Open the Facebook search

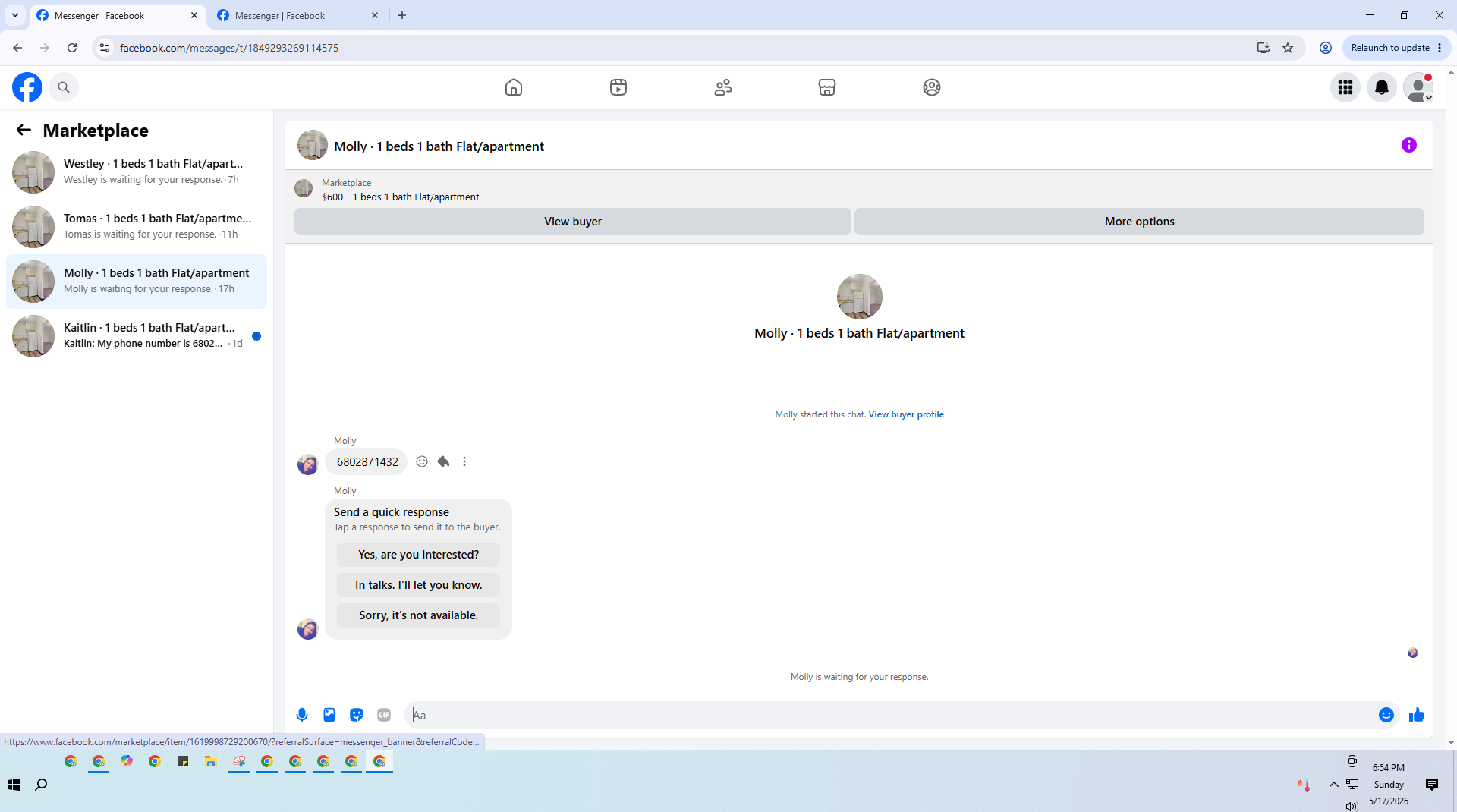pos(64,87)
